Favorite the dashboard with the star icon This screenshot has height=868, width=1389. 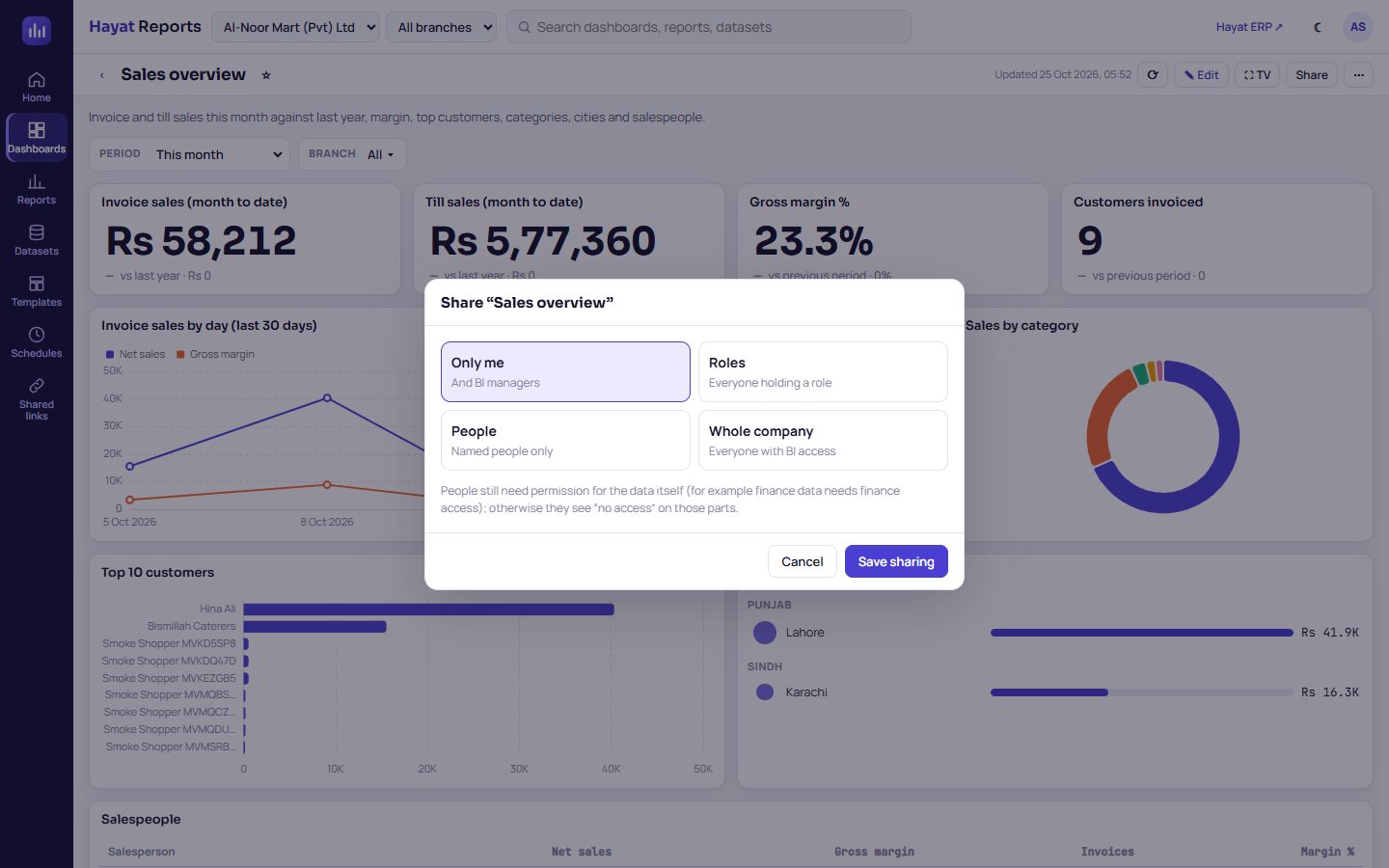pyautogui.click(x=266, y=75)
